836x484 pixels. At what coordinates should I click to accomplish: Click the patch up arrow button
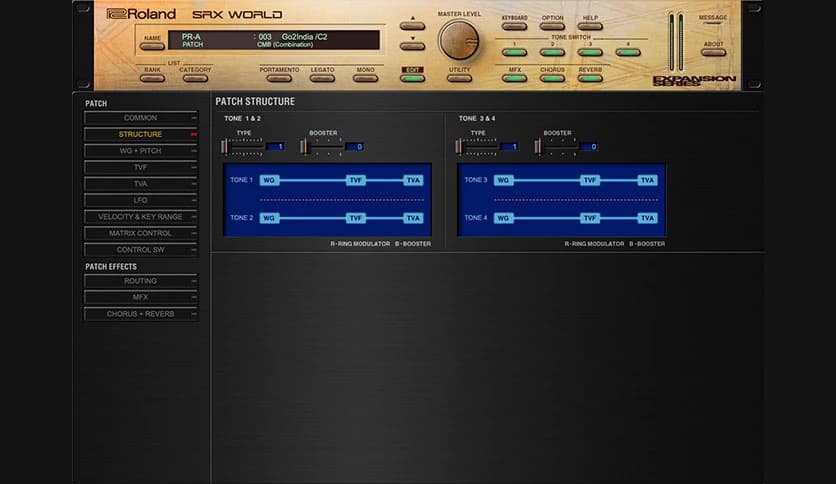(x=413, y=26)
